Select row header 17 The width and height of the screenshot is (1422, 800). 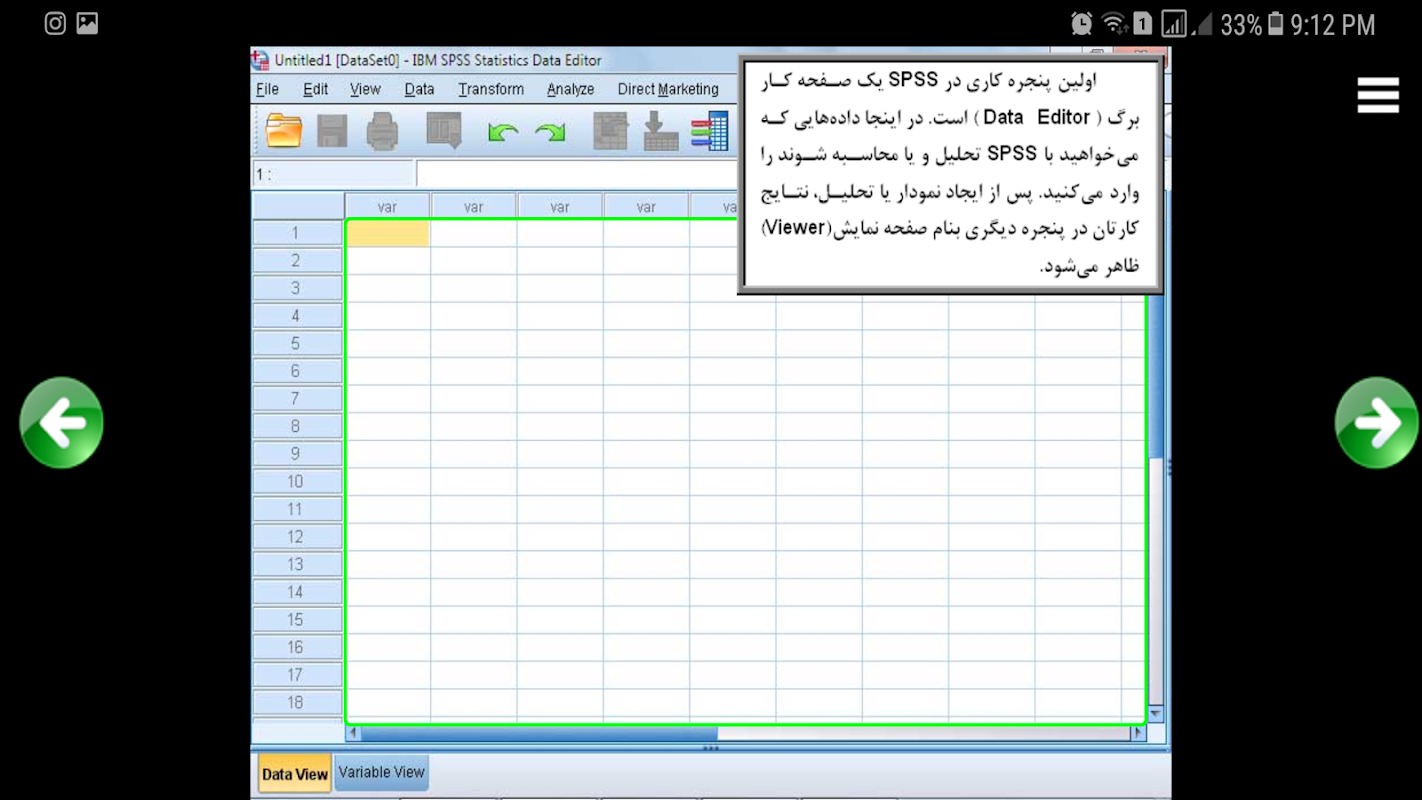click(297, 676)
